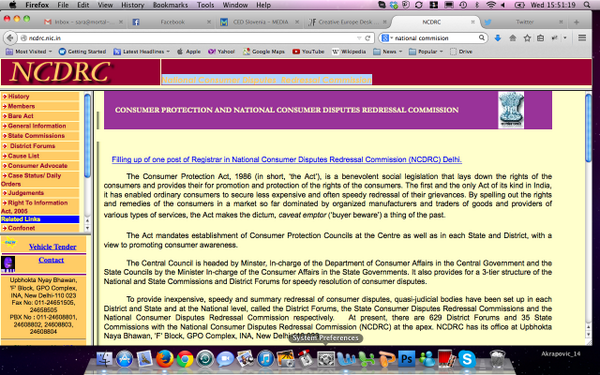Screen dimensions: 600x375
Task: Open the Registrar post filling link
Action: coord(287,160)
